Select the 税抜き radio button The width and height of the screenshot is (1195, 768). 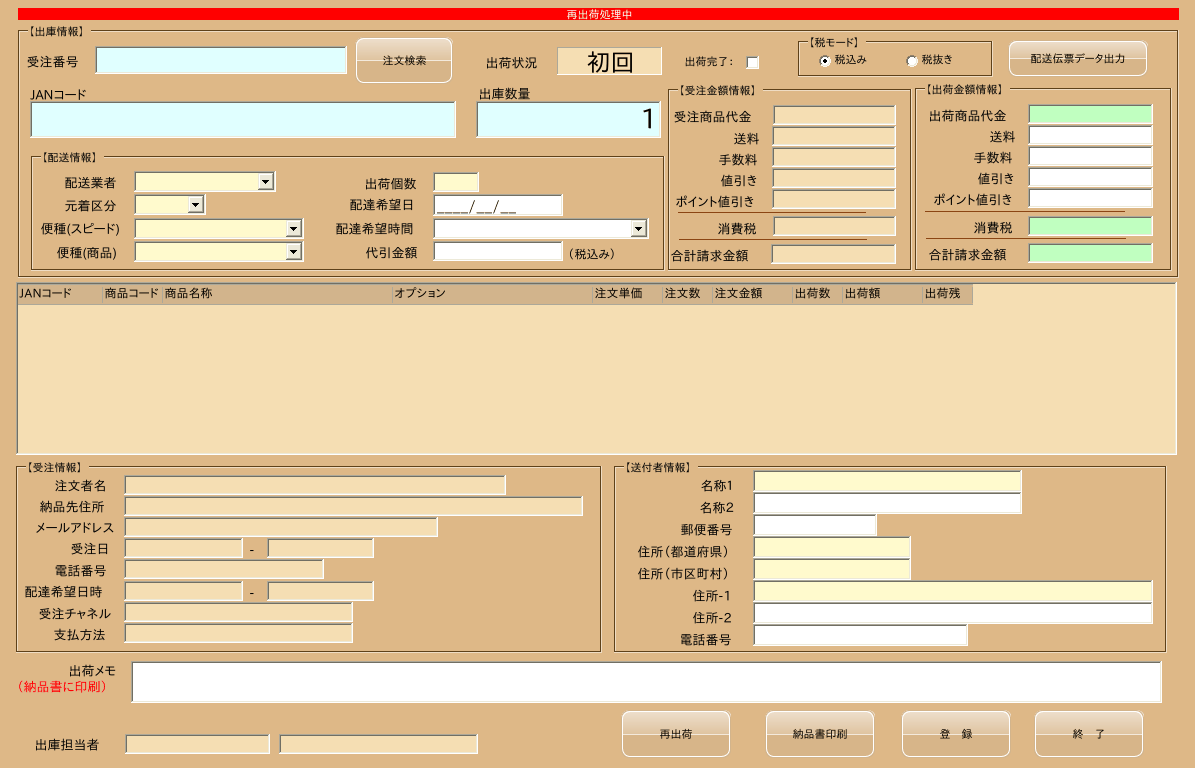click(x=911, y=60)
